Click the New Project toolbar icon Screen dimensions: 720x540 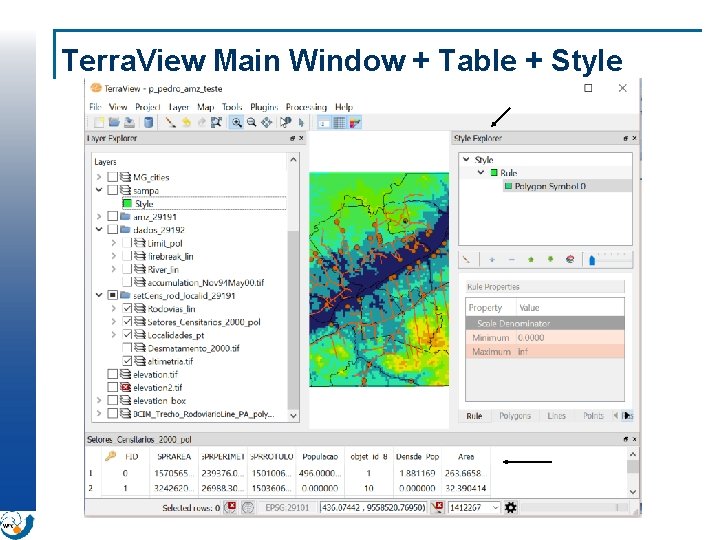[x=99, y=122]
